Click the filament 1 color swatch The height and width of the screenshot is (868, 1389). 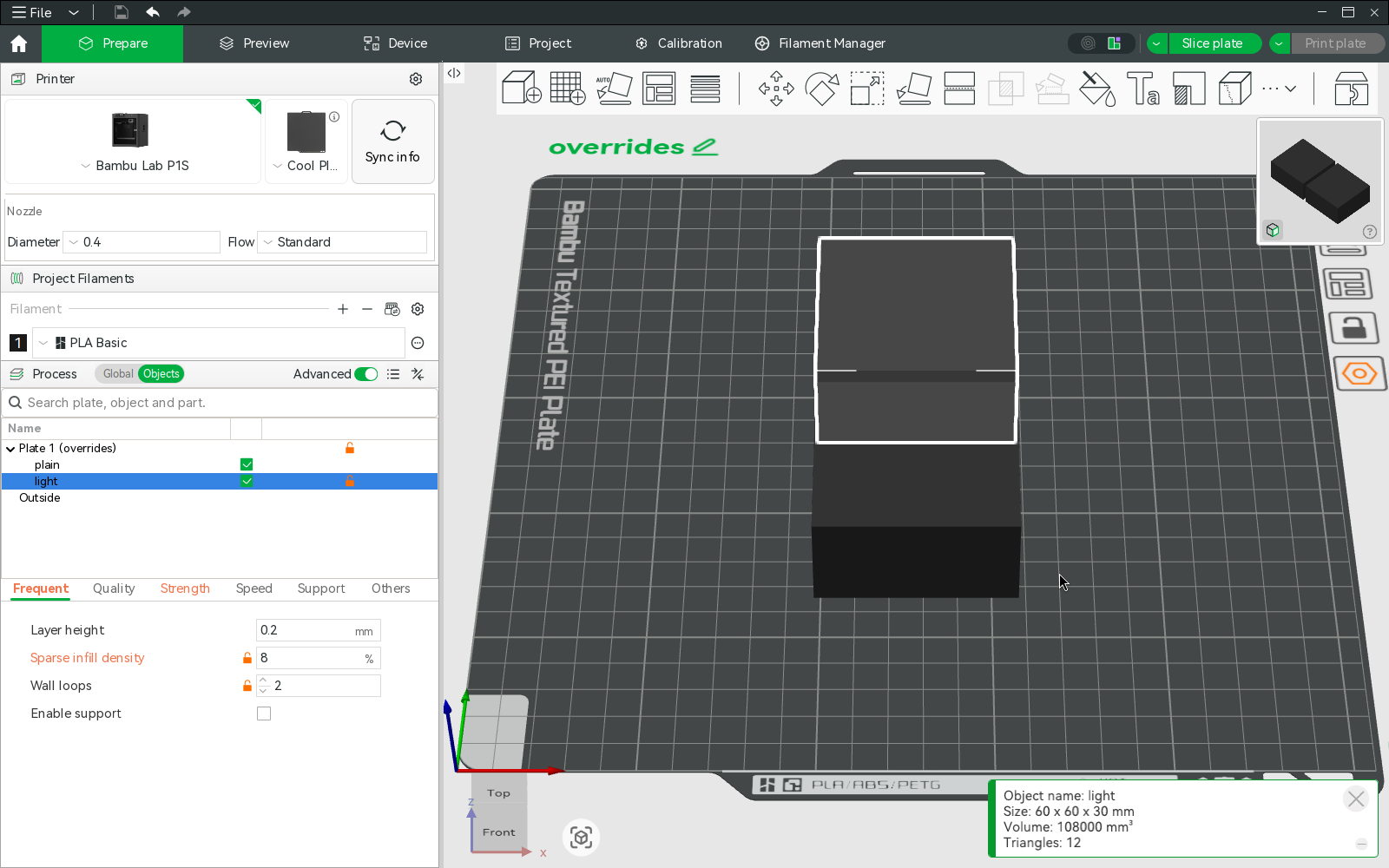17,343
